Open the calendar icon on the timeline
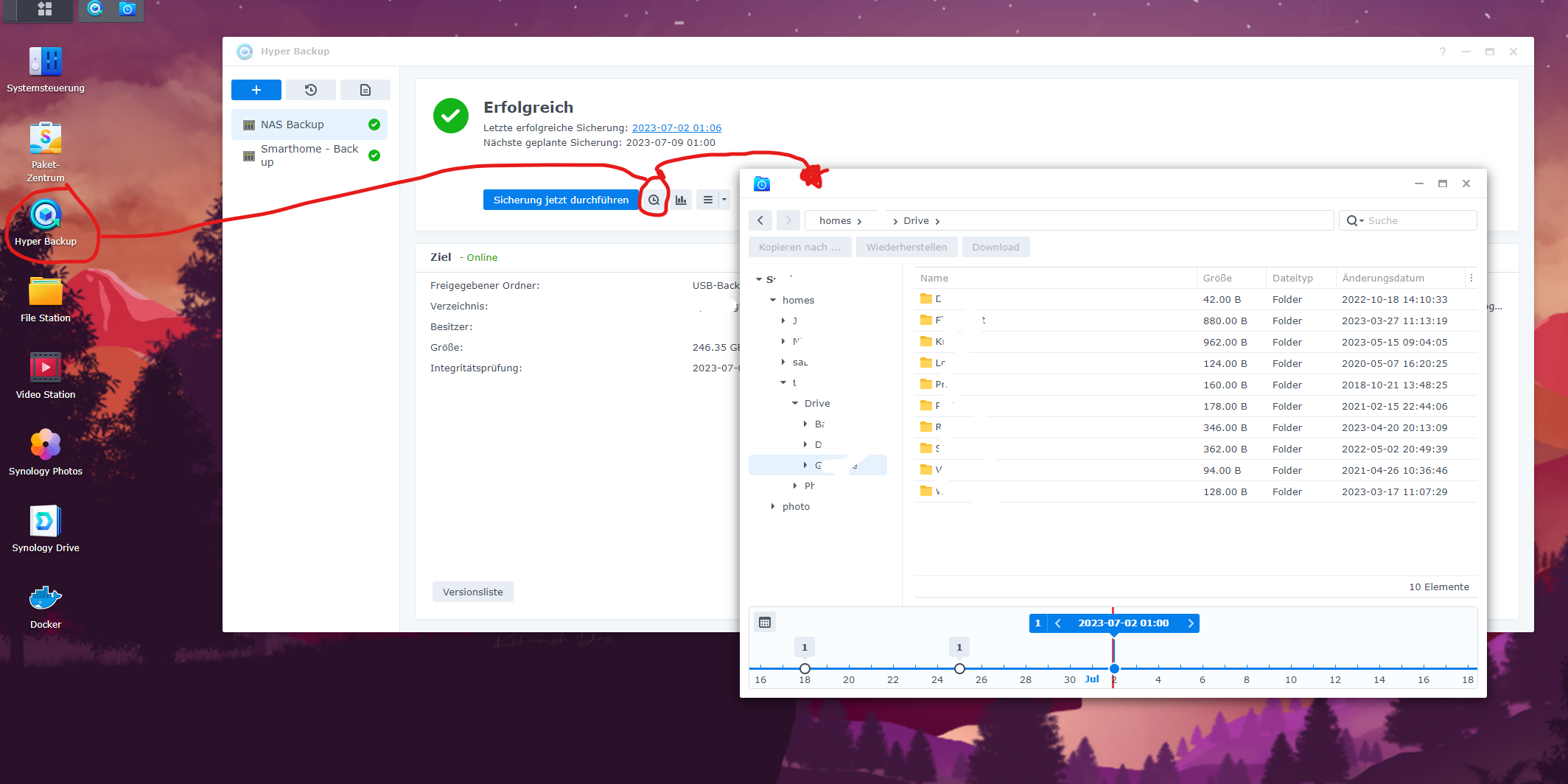 click(765, 623)
